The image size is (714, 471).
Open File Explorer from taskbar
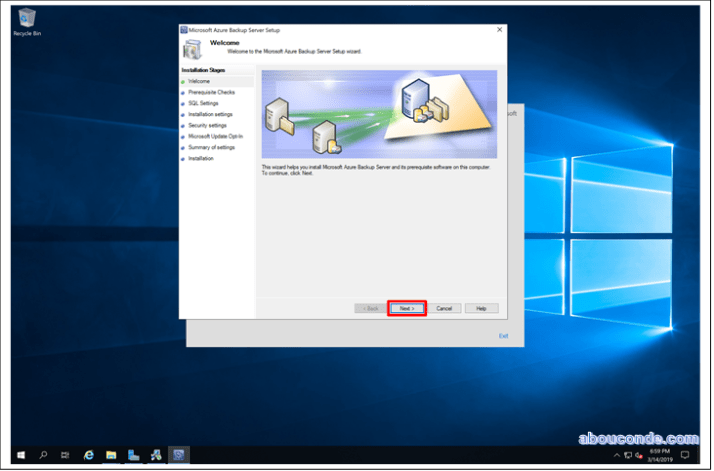pyautogui.click(x=111, y=455)
